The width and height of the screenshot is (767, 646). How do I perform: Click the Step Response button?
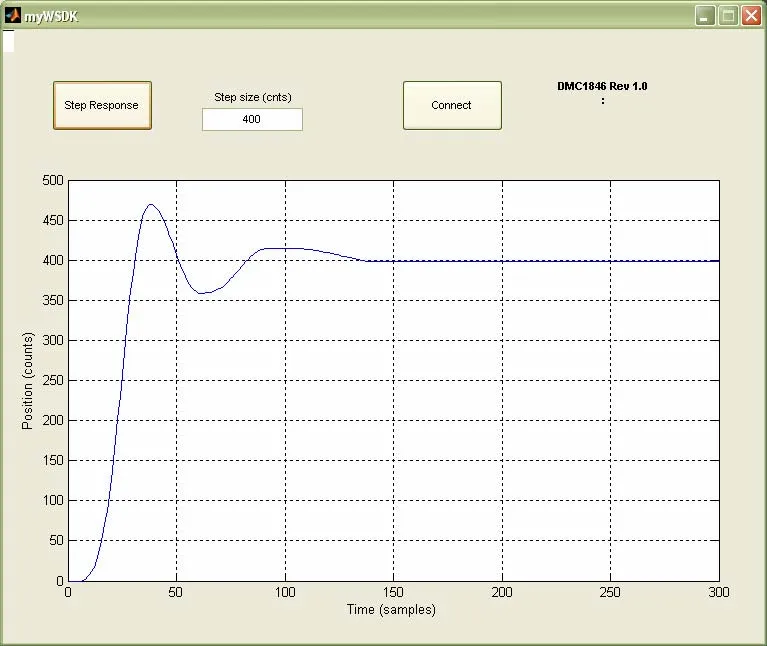point(102,105)
